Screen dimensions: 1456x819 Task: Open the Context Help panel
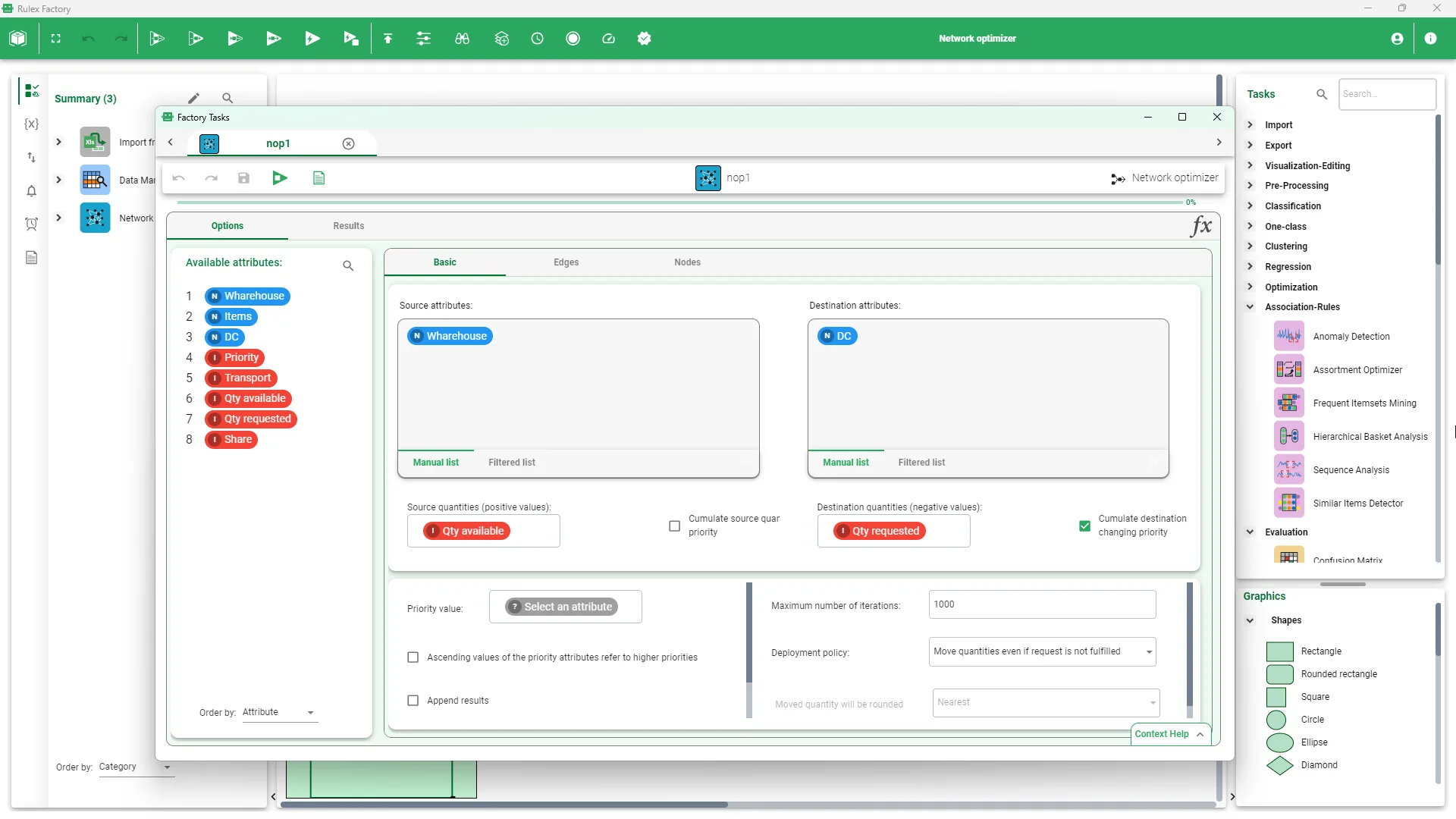pyautogui.click(x=1169, y=734)
